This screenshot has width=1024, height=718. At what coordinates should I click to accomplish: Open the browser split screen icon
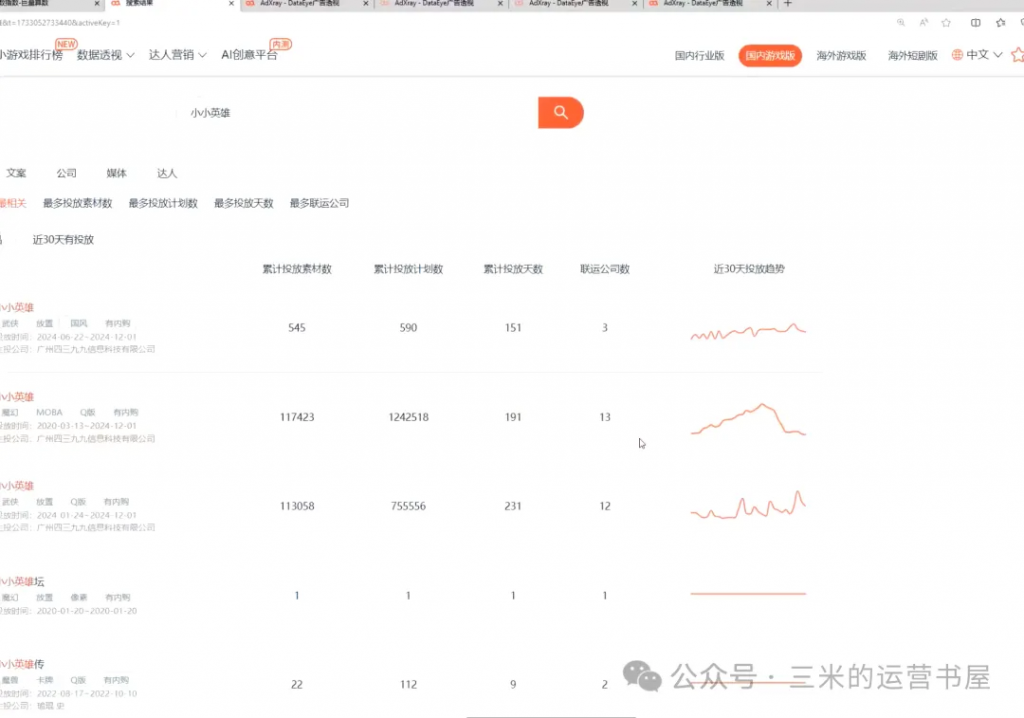click(x=976, y=22)
